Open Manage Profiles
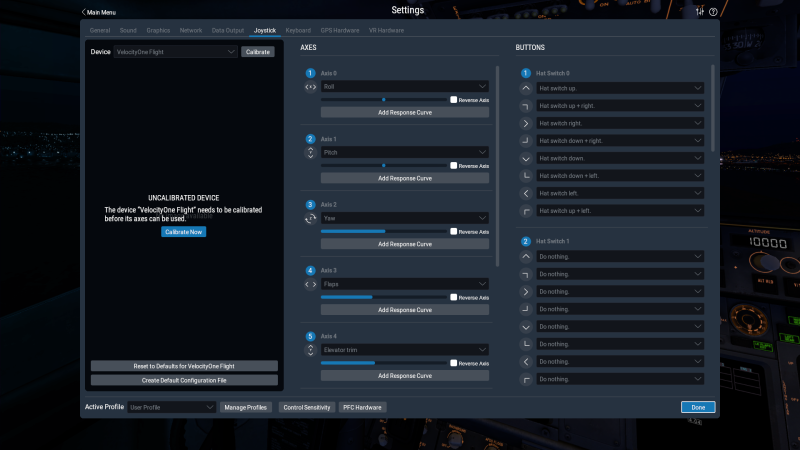This screenshot has height=450, width=800. coord(245,408)
